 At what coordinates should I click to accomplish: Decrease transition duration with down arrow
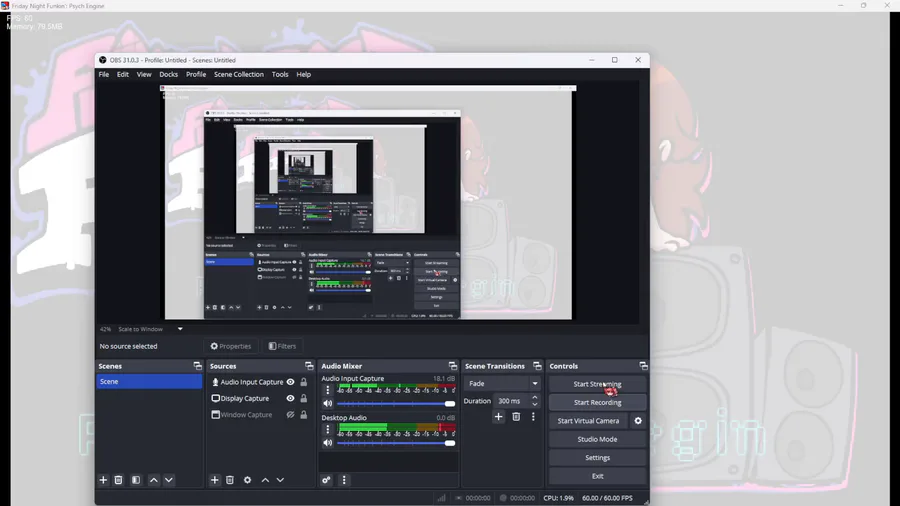pos(535,404)
